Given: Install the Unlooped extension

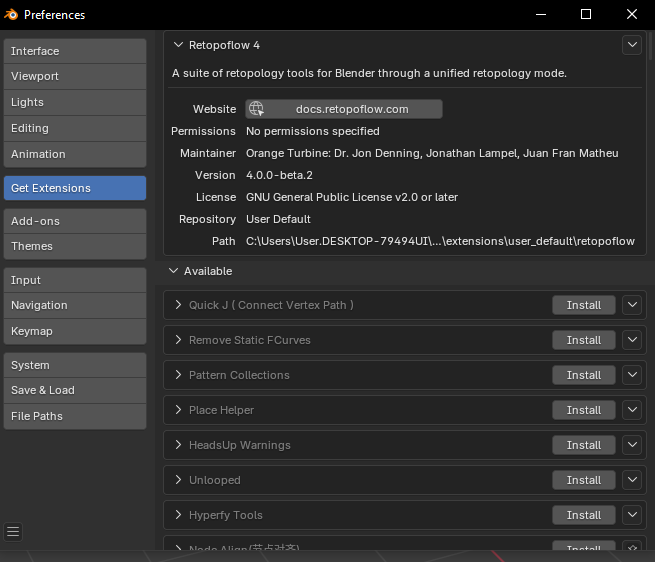Looking at the screenshot, I should click(x=583, y=480).
